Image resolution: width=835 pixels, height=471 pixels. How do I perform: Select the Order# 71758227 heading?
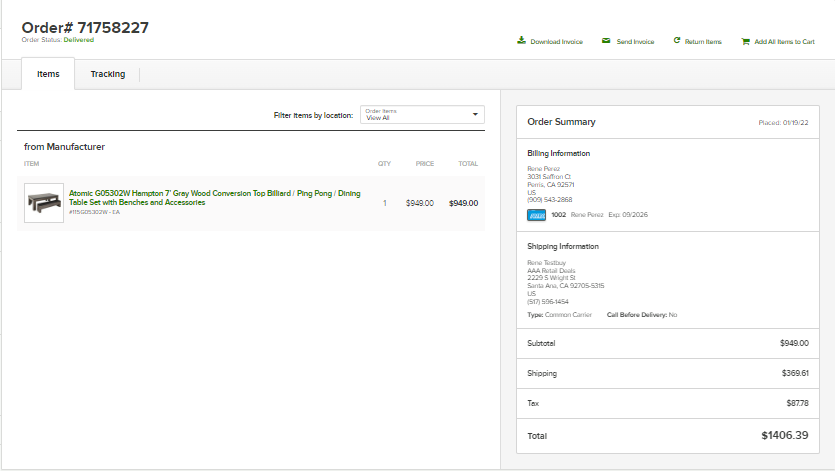(x=85, y=28)
